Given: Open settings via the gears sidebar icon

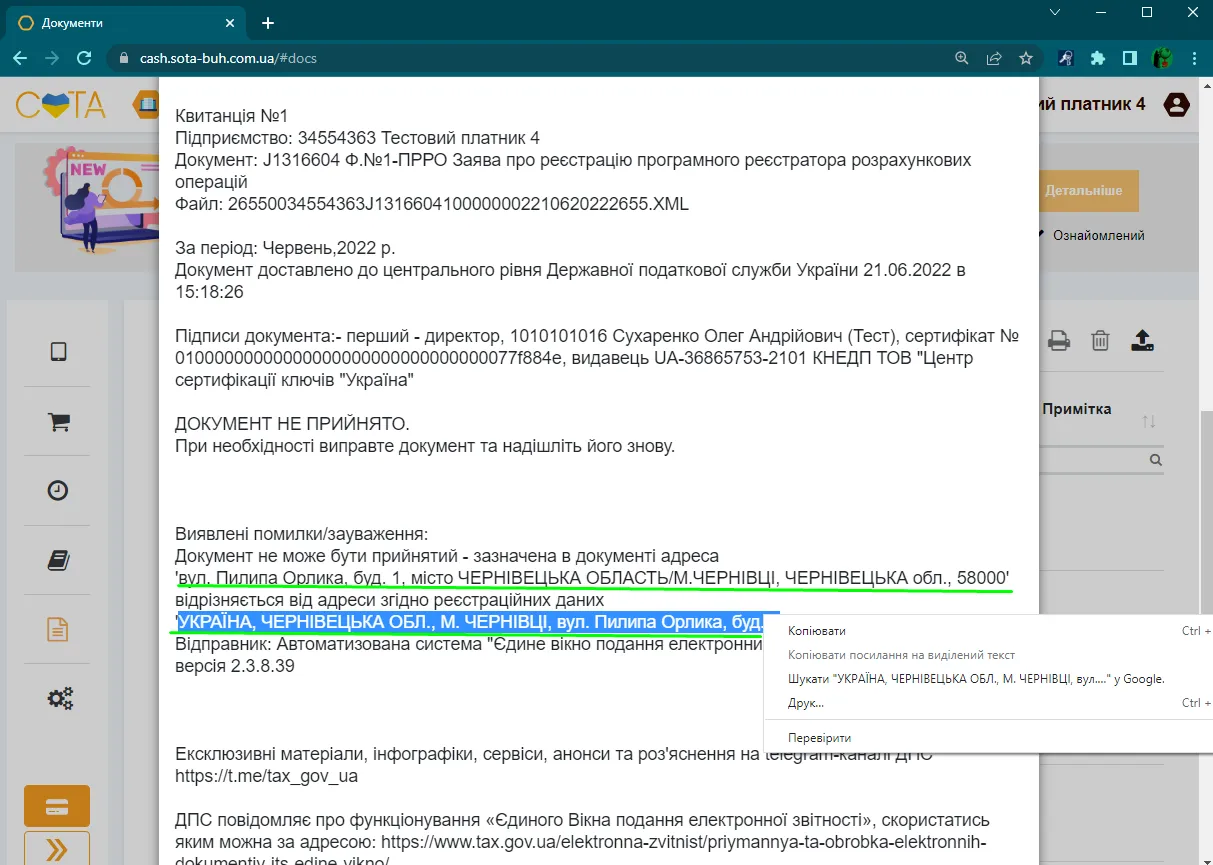Looking at the screenshot, I should tap(59, 697).
